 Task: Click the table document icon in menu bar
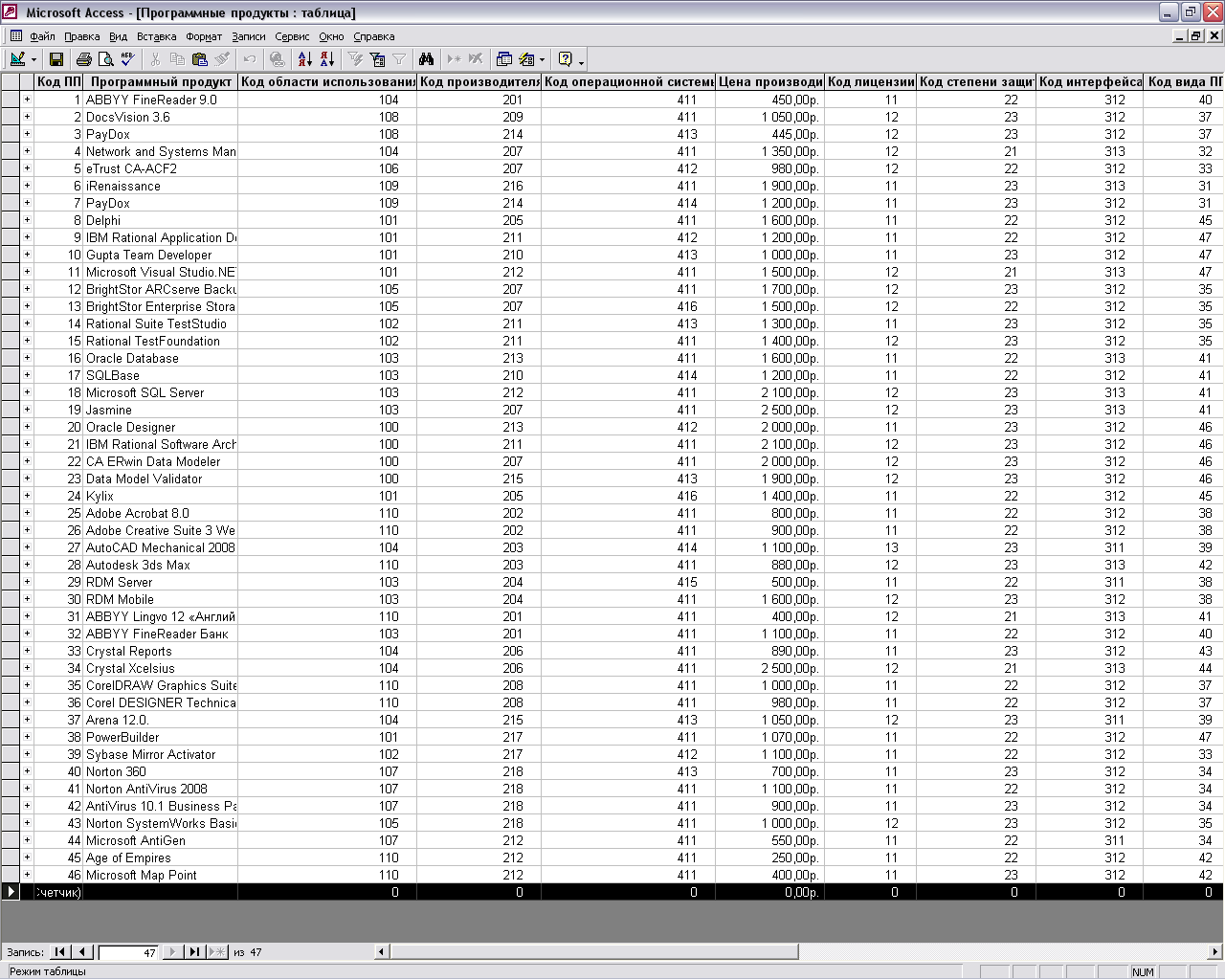pyautogui.click(x=15, y=36)
